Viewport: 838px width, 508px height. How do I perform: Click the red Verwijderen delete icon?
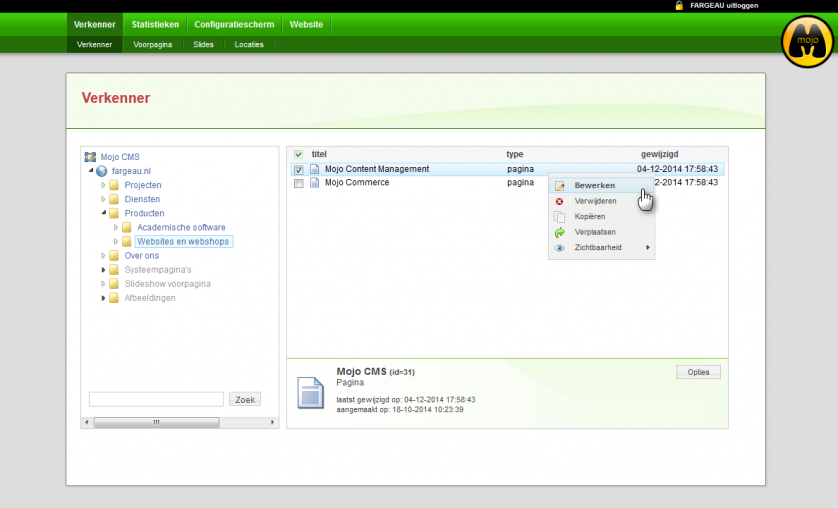tap(560, 201)
